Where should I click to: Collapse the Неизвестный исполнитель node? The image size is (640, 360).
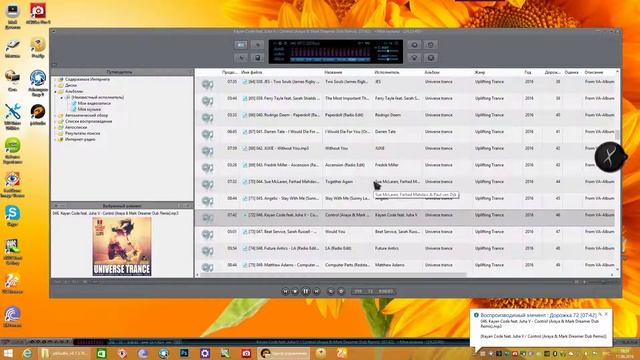pyautogui.click(x=62, y=98)
